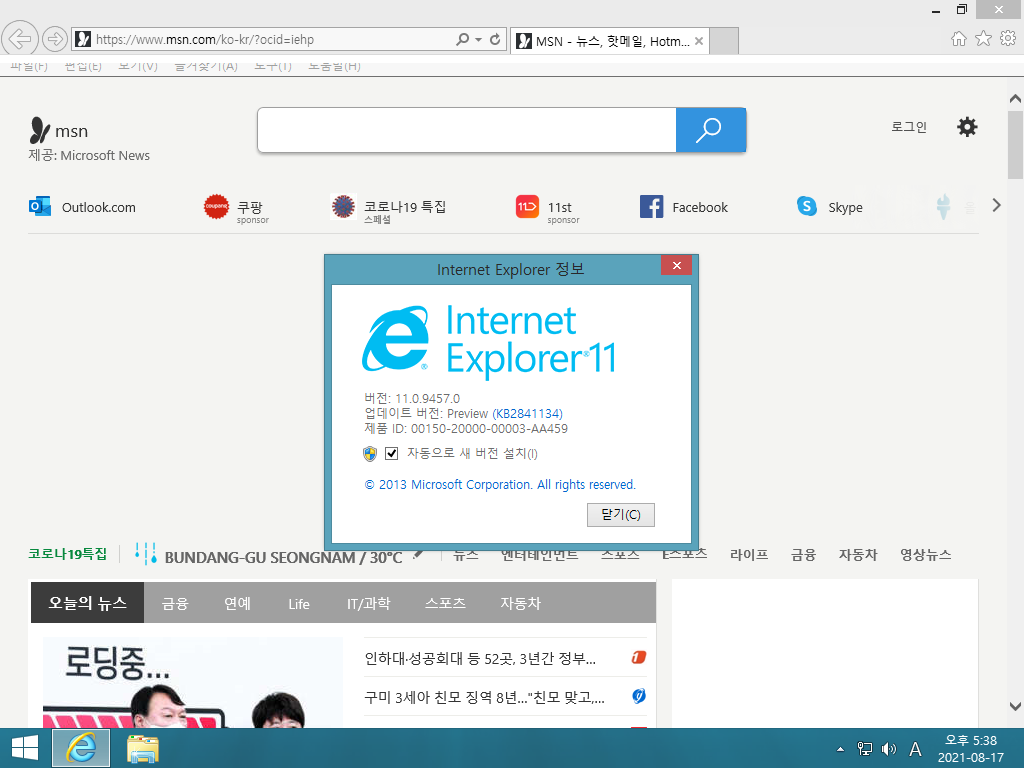
Task: Open BUNDANG-GU SEONGNAM weather text
Action: (x=283, y=557)
